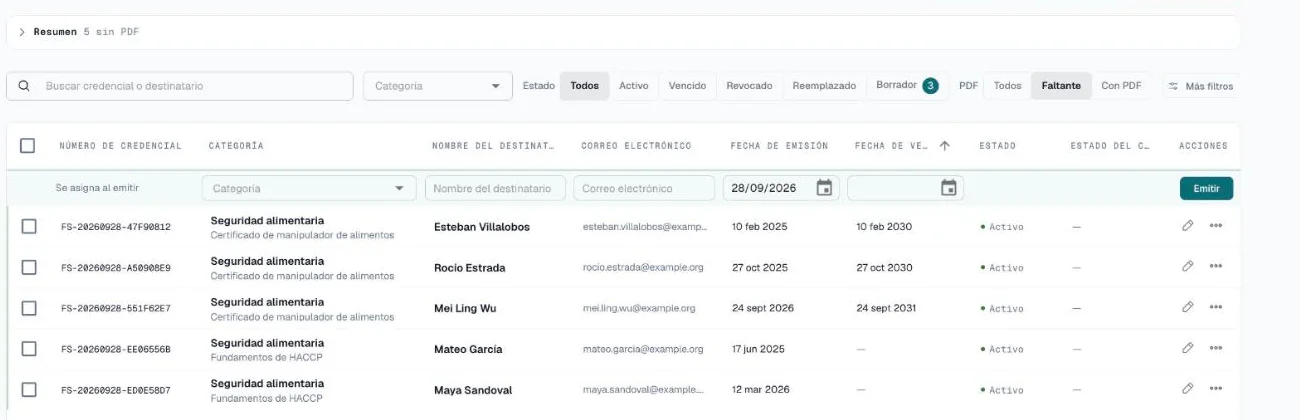1300x420 pixels.
Task: Set PDF filter to Todos
Action: (x=1008, y=86)
